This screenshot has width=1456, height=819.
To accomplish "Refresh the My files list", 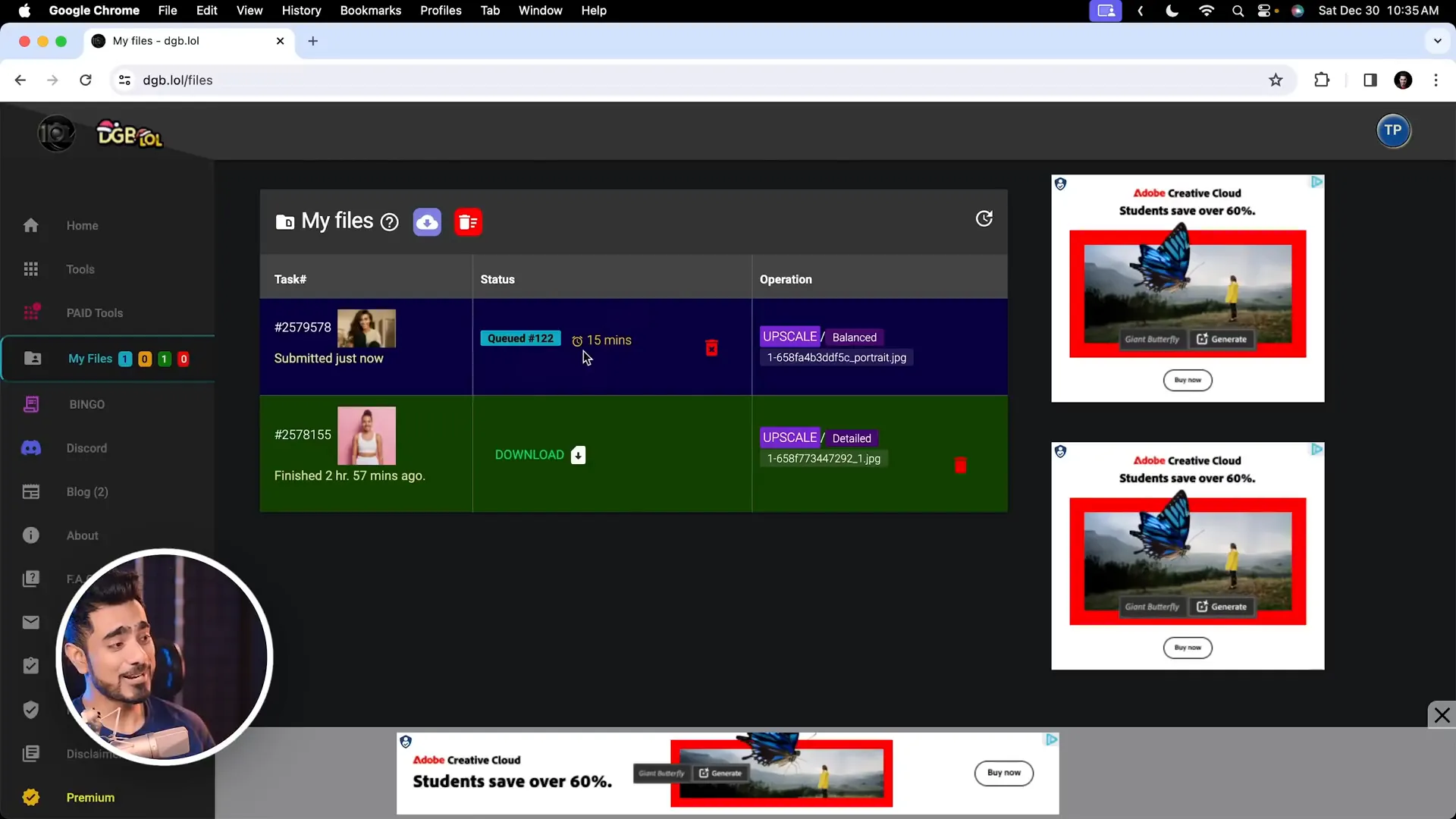I will pyautogui.click(x=984, y=219).
